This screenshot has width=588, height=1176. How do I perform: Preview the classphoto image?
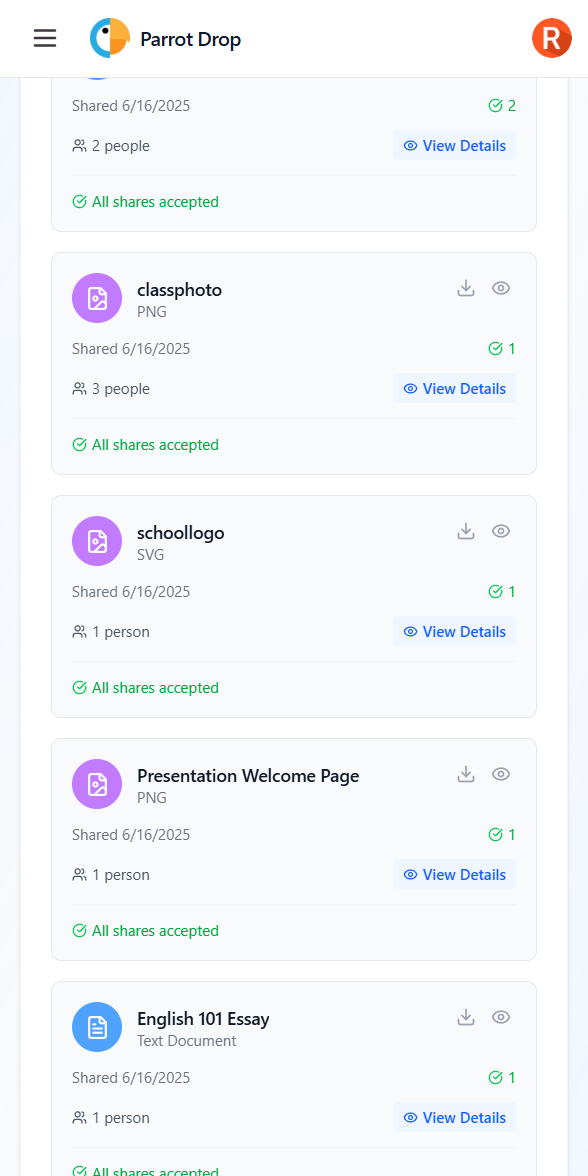pos(501,288)
